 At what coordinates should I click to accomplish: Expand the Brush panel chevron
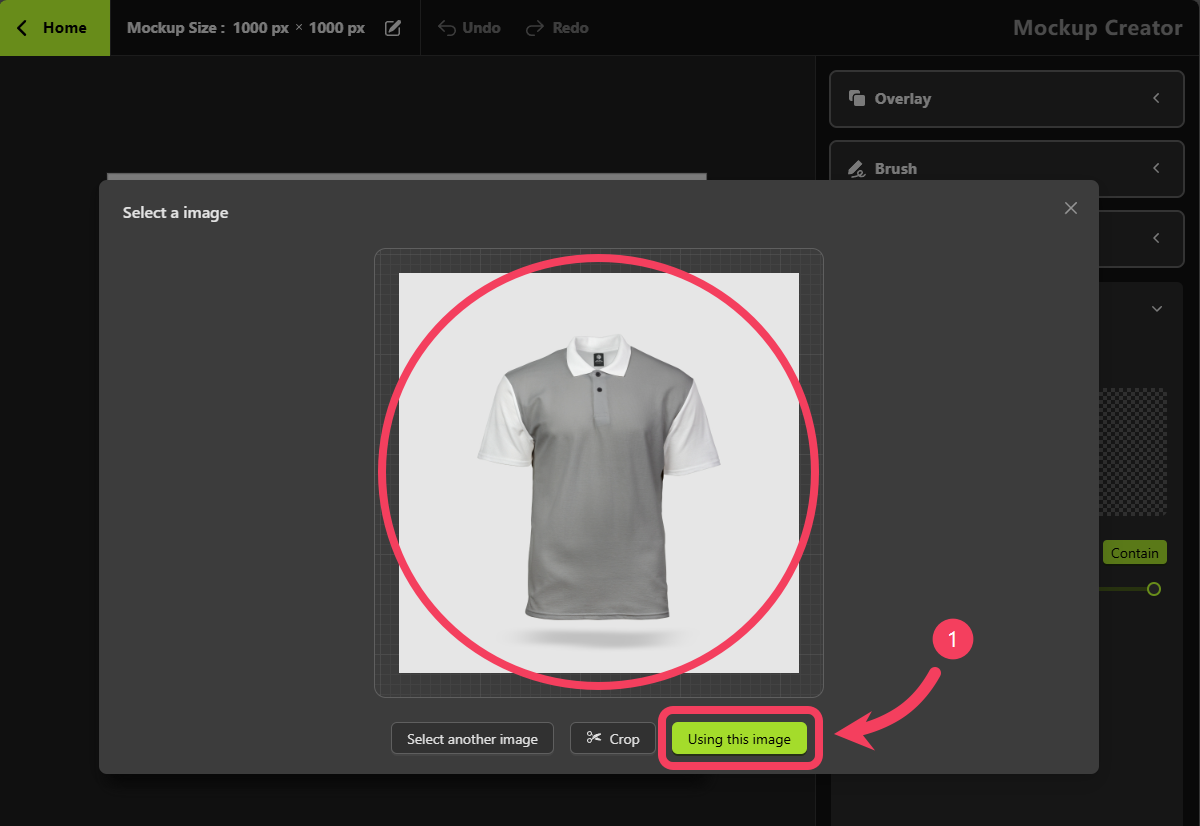point(1156,168)
